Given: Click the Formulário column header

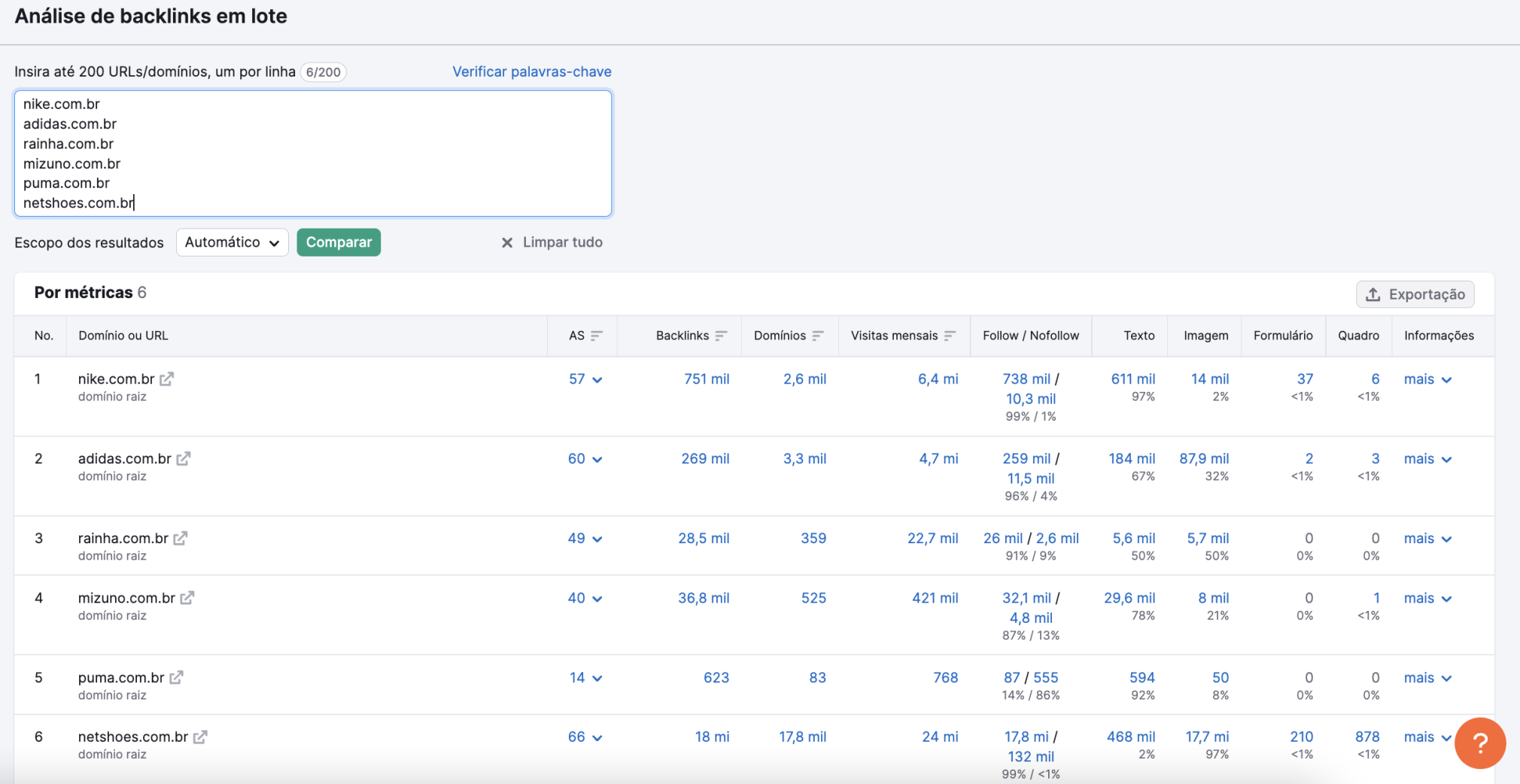Looking at the screenshot, I should coord(1283,336).
